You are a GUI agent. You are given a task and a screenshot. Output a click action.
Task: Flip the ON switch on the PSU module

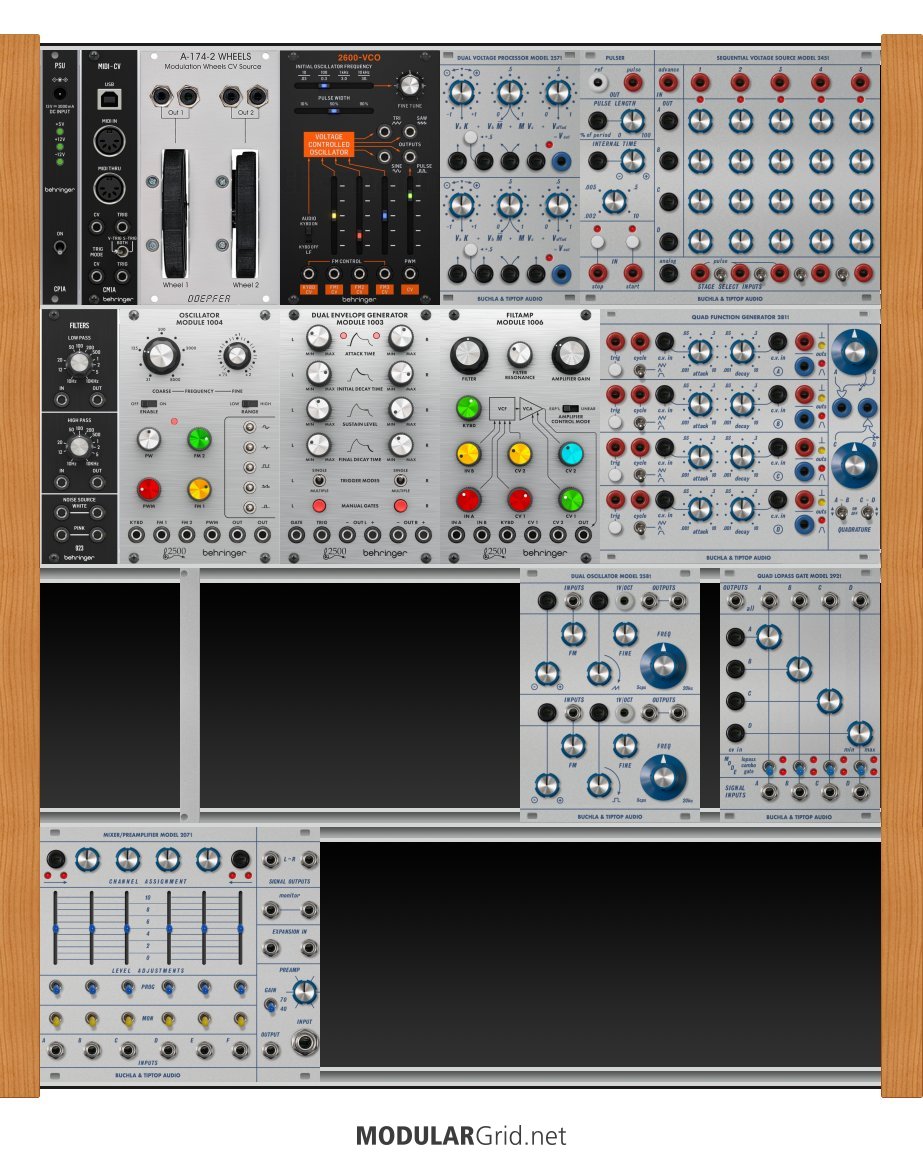pyautogui.click(x=59, y=248)
